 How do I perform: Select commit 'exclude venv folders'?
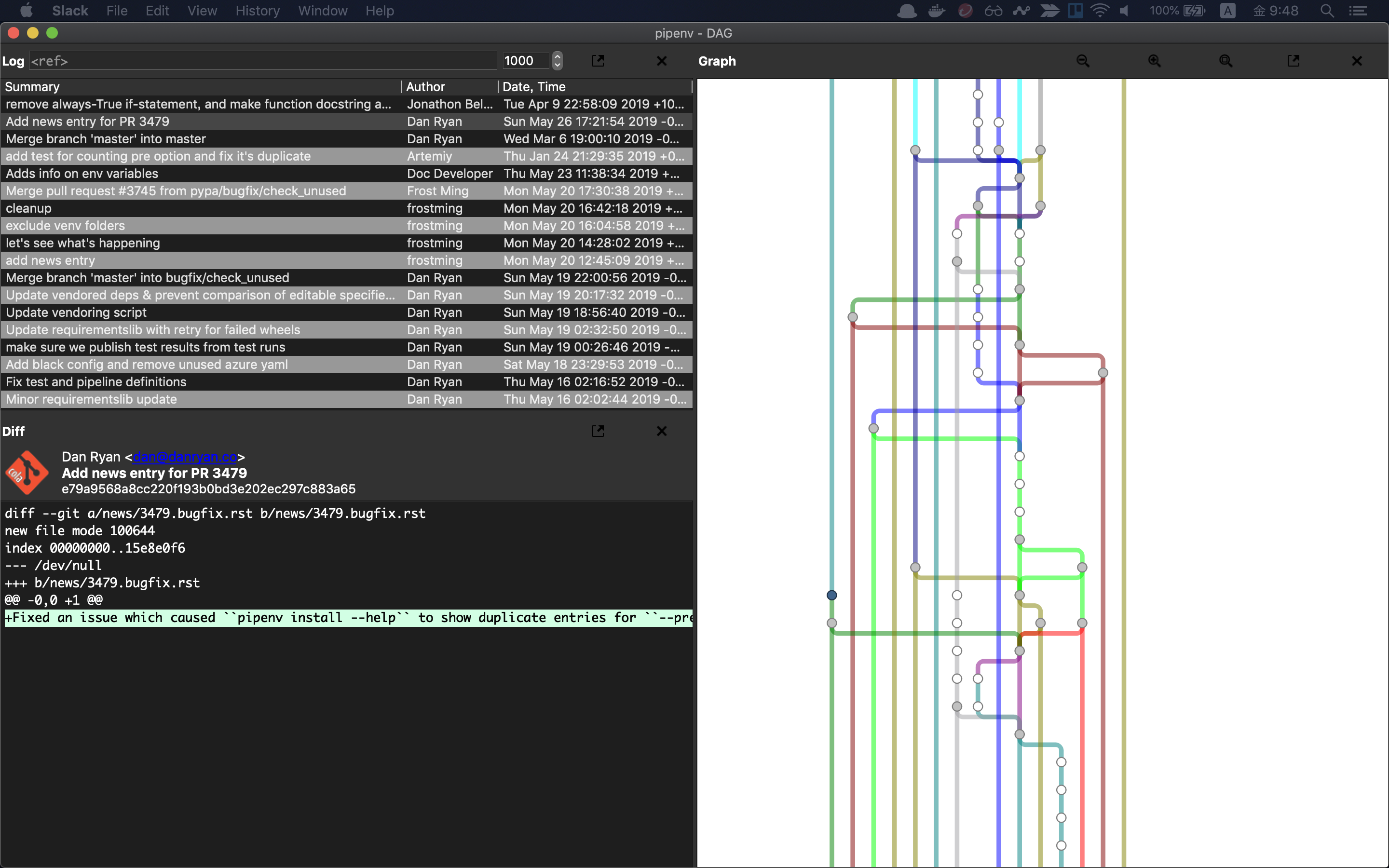[x=347, y=226]
